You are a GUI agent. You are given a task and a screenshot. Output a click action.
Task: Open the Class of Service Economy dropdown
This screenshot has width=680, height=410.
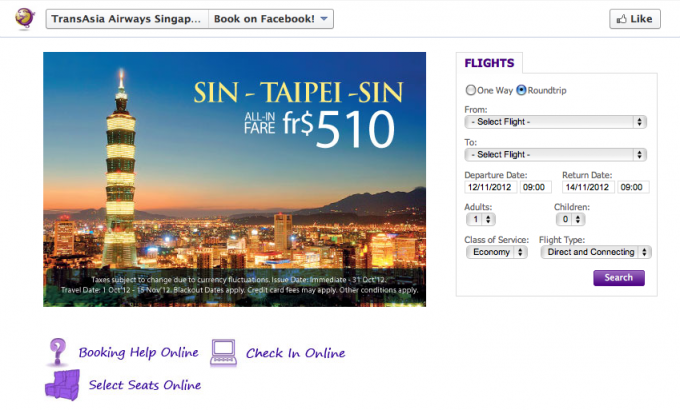coord(497,252)
